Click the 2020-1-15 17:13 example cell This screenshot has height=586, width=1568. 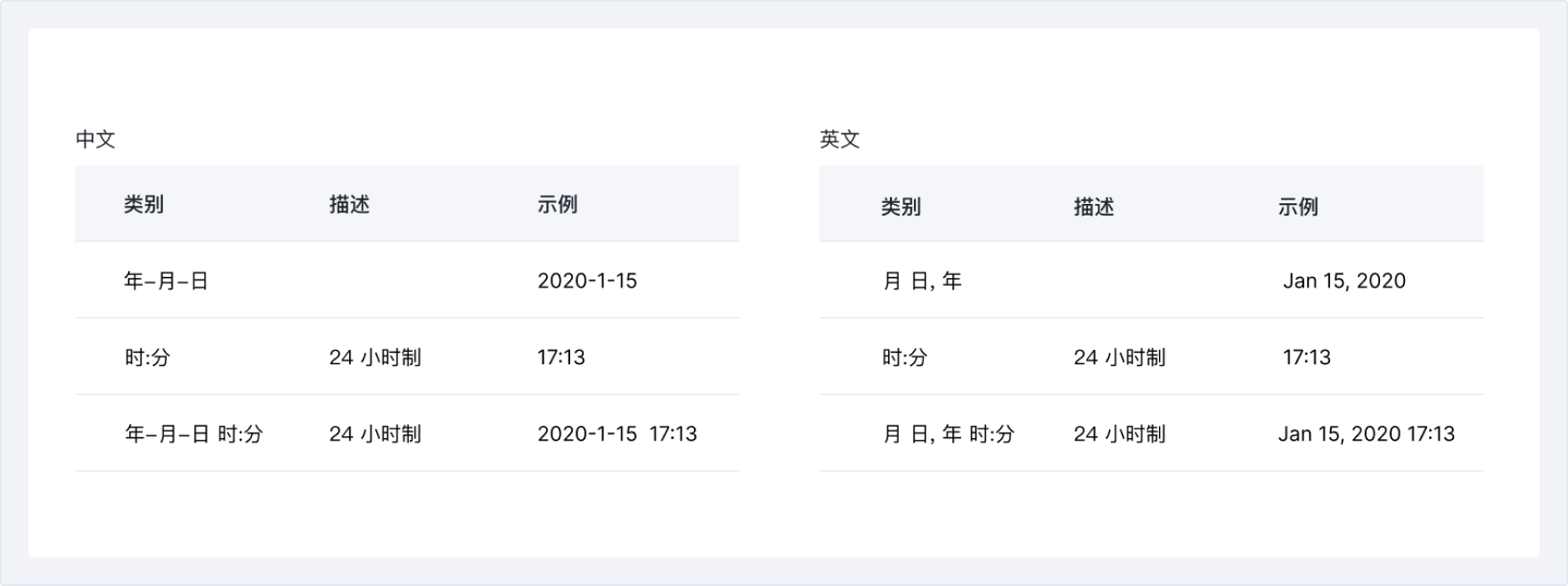(x=617, y=435)
